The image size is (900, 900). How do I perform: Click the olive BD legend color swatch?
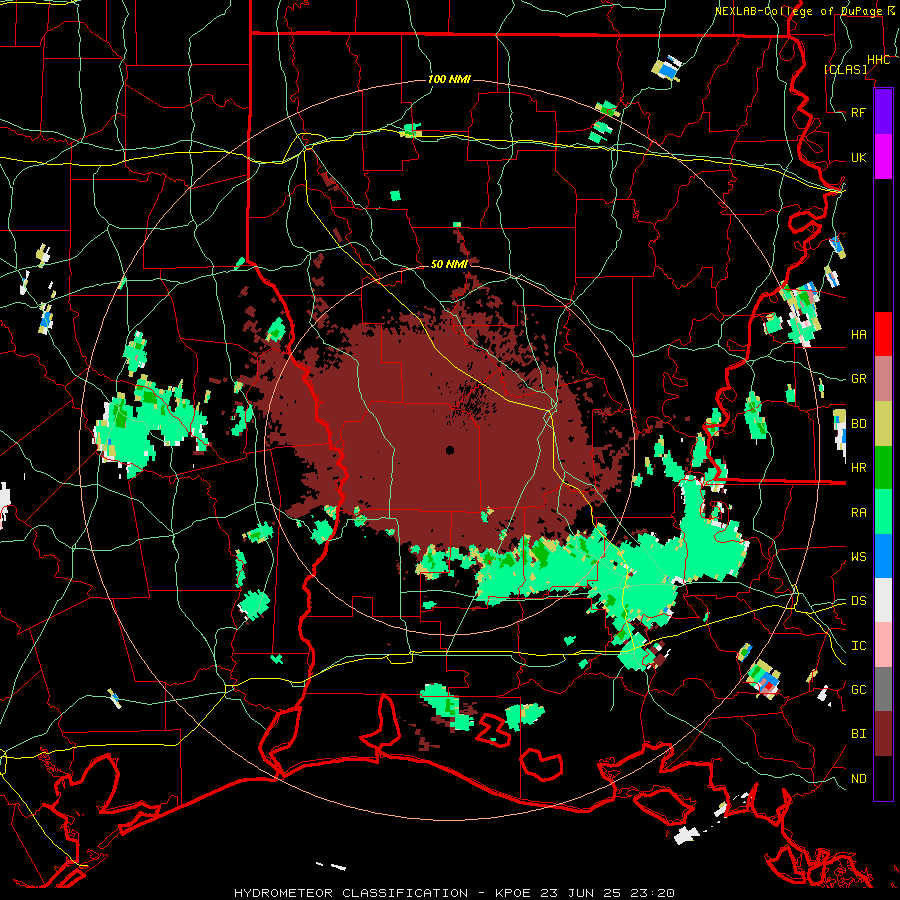883,424
